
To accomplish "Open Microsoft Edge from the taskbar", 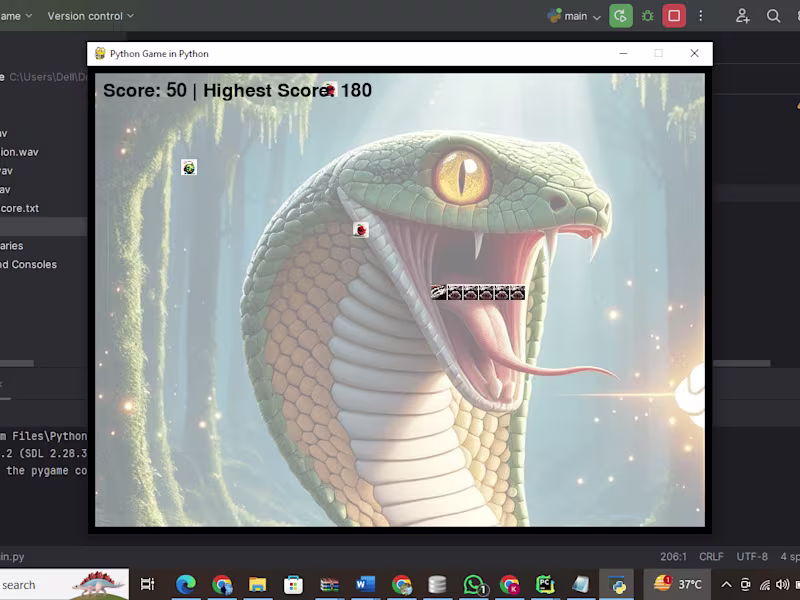I will pyautogui.click(x=186, y=585).
